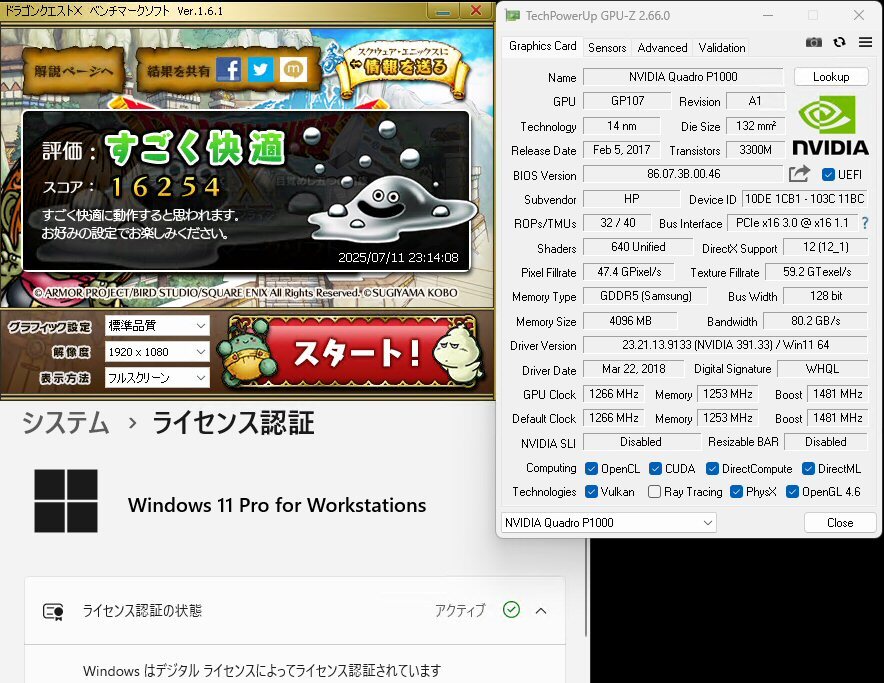Click Bus Width value 128 bit
Screen dimensions: 884x683
pos(825,296)
